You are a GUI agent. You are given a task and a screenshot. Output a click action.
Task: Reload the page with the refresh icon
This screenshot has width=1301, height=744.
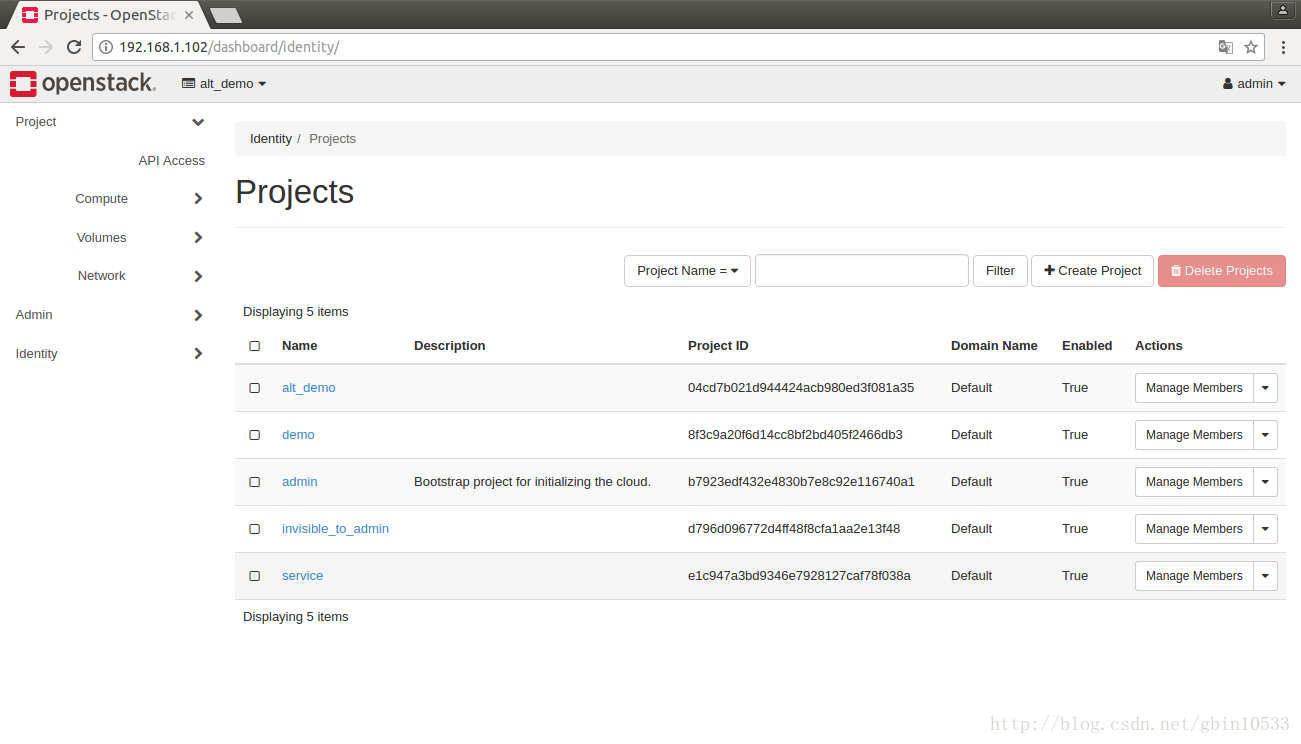point(74,47)
